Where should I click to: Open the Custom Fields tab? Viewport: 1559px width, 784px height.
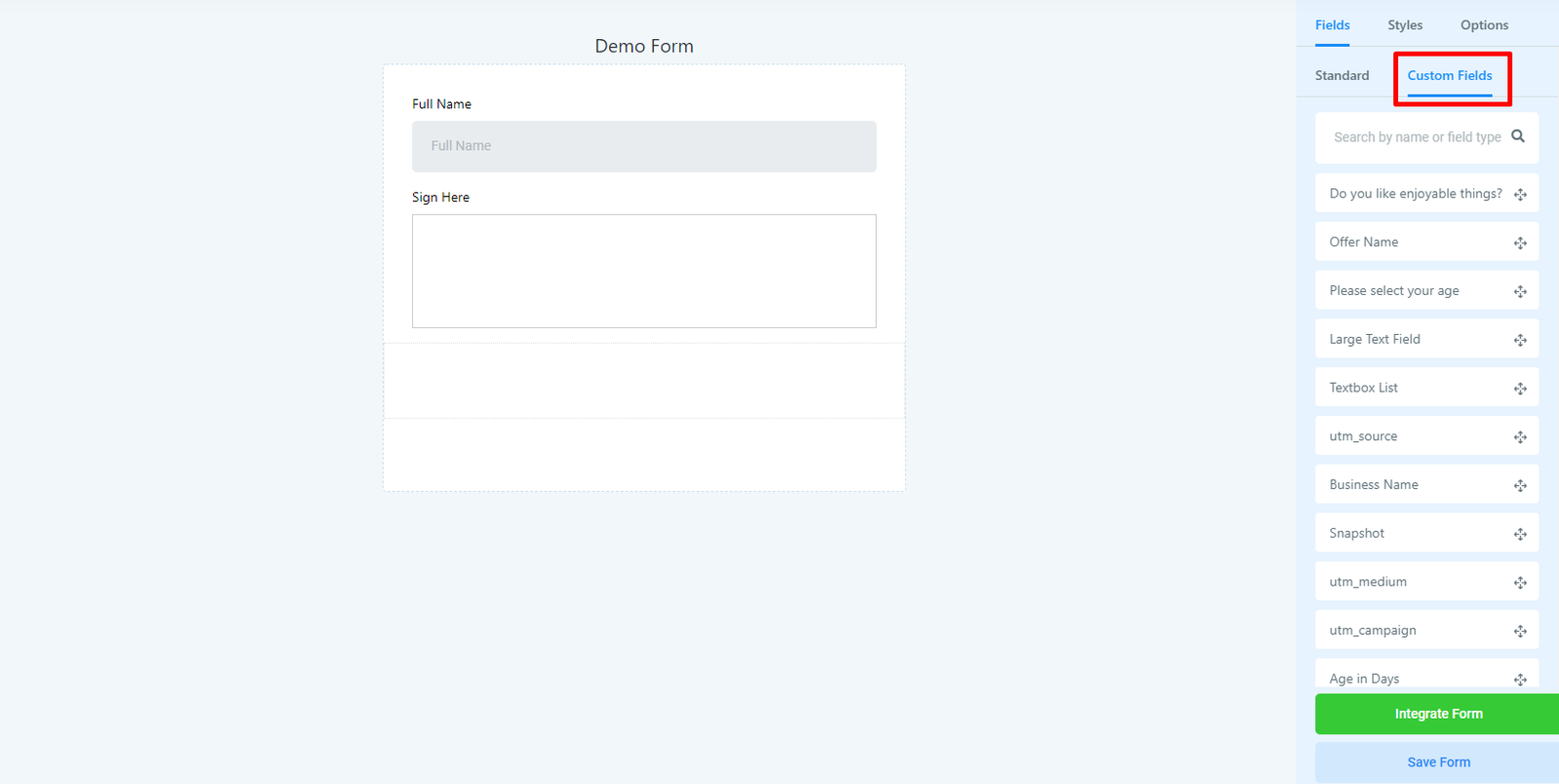1449,75
